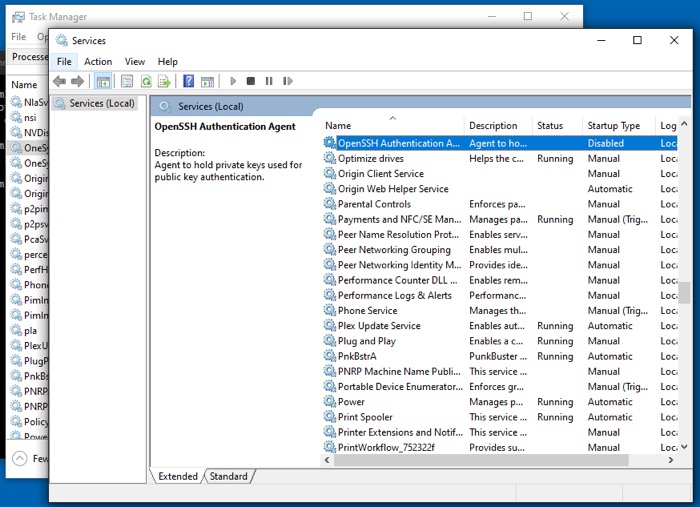
Task: Click the Export List toolbar icon
Action: [x=164, y=81]
